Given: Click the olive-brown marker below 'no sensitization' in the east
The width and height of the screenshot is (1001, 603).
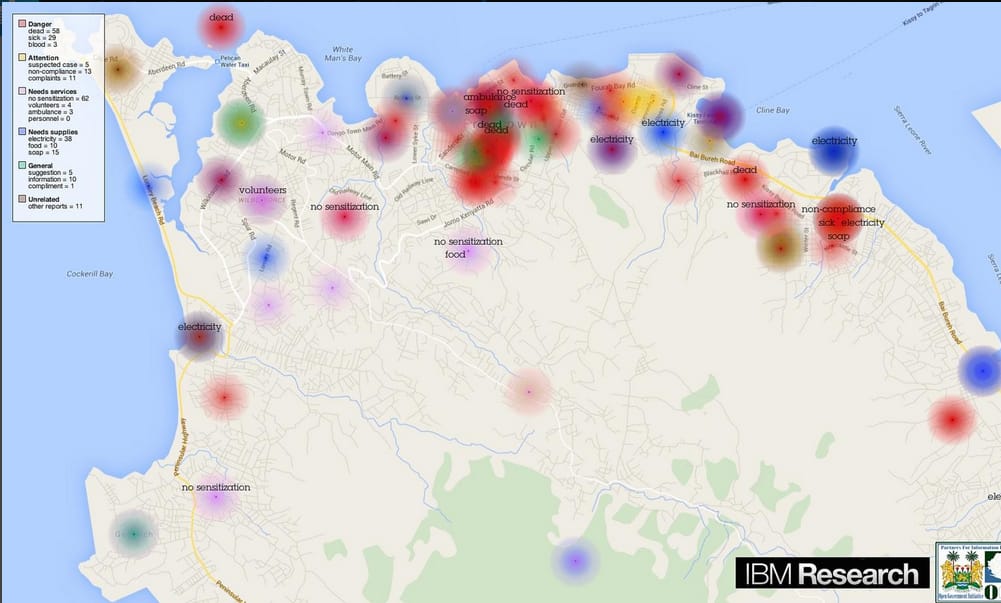Looking at the screenshot, I should tap(780, 248).
